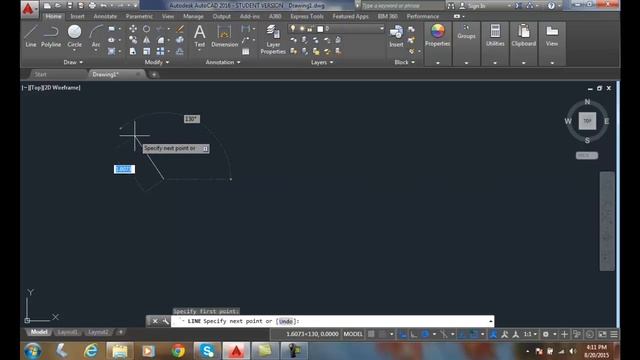The height and width of the screenshot is (360, 640).
Task: Click the keyword search input field
Action: (x=402, y=6)
